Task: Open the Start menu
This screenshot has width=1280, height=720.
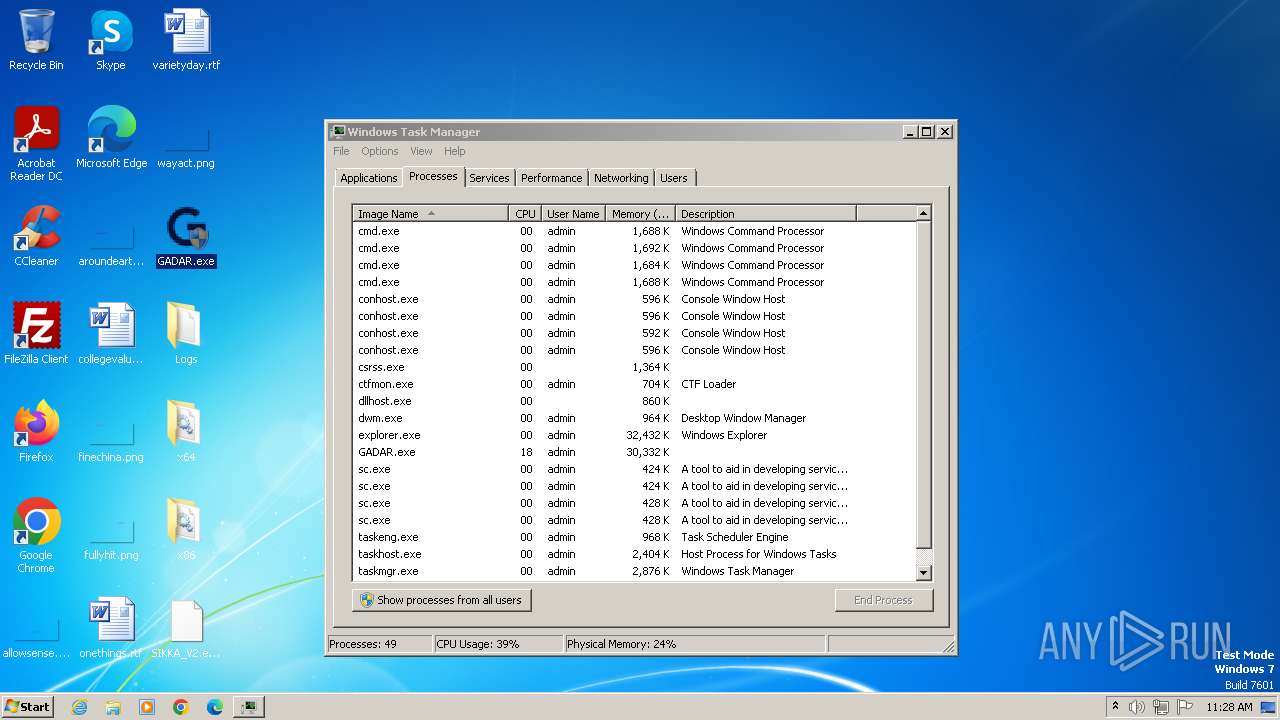Action: 28,707
